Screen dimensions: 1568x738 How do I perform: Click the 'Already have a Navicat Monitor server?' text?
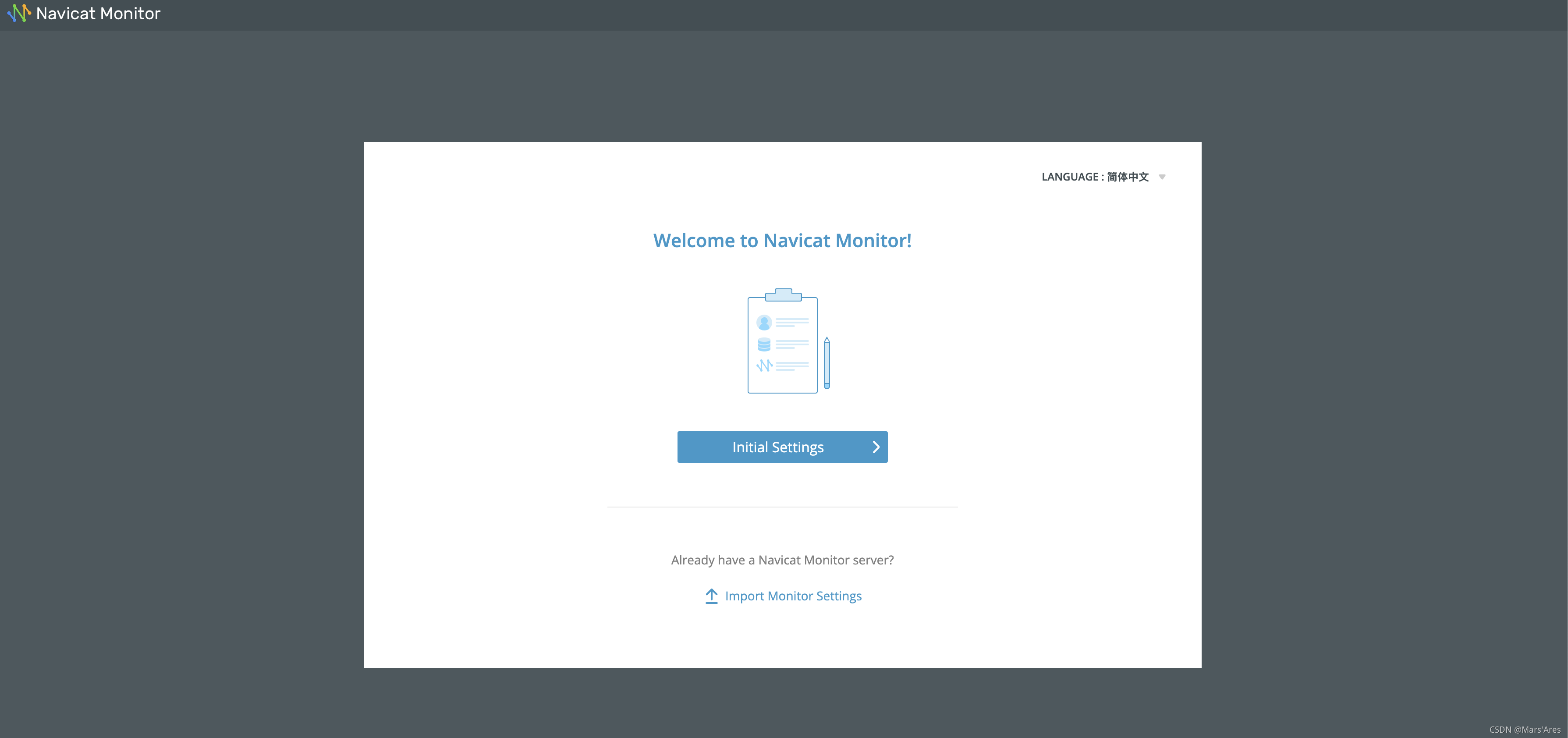click(782, 560)
